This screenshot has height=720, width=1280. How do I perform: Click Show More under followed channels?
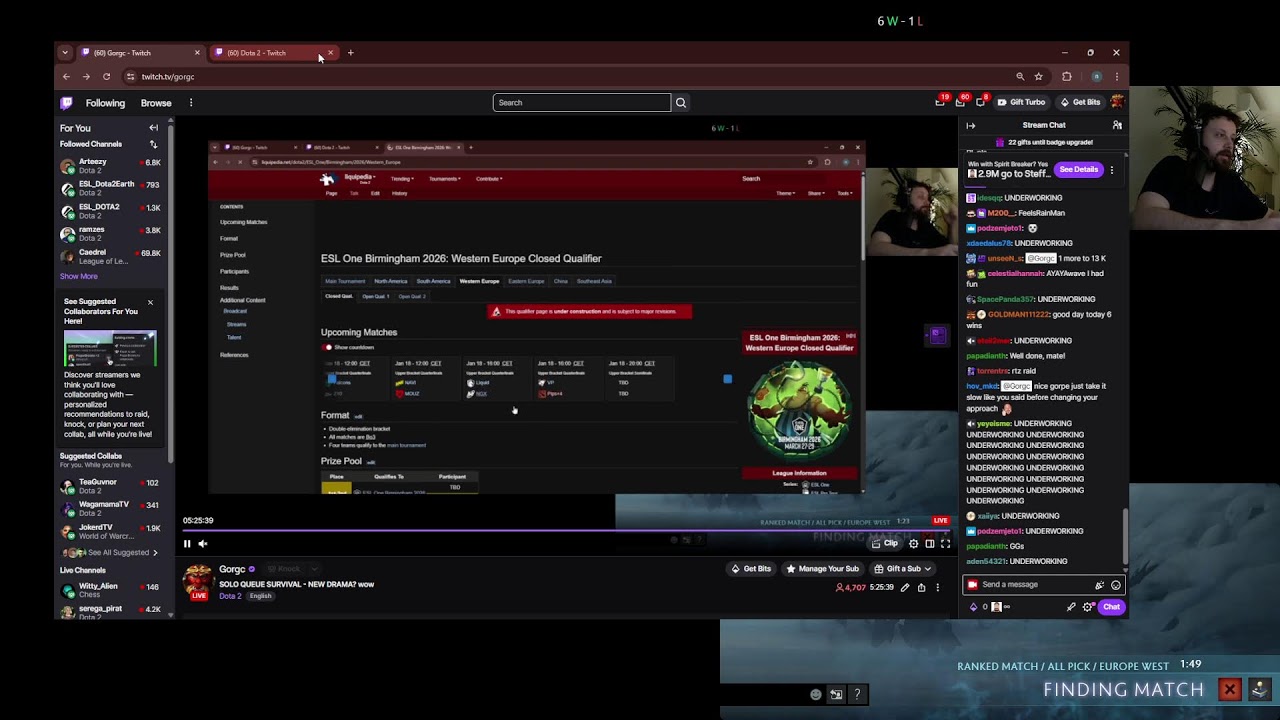point(79,277)
